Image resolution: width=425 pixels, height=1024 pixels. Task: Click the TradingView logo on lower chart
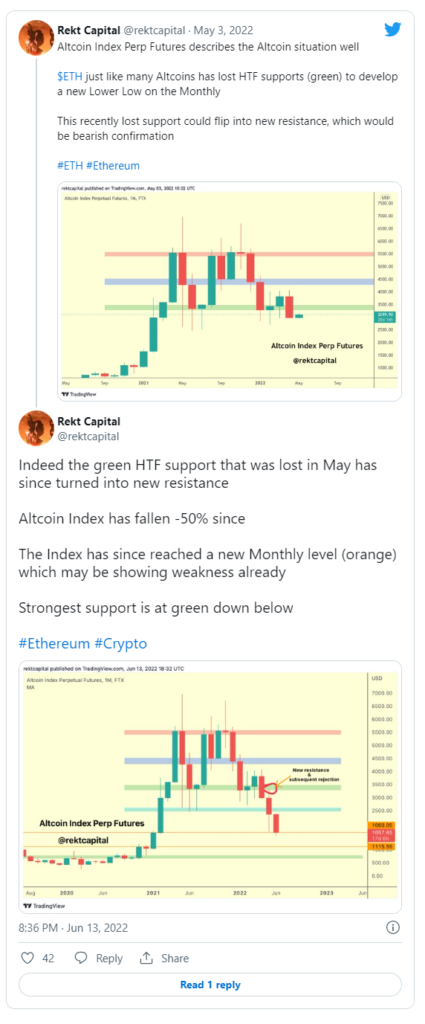coord(43,906)
